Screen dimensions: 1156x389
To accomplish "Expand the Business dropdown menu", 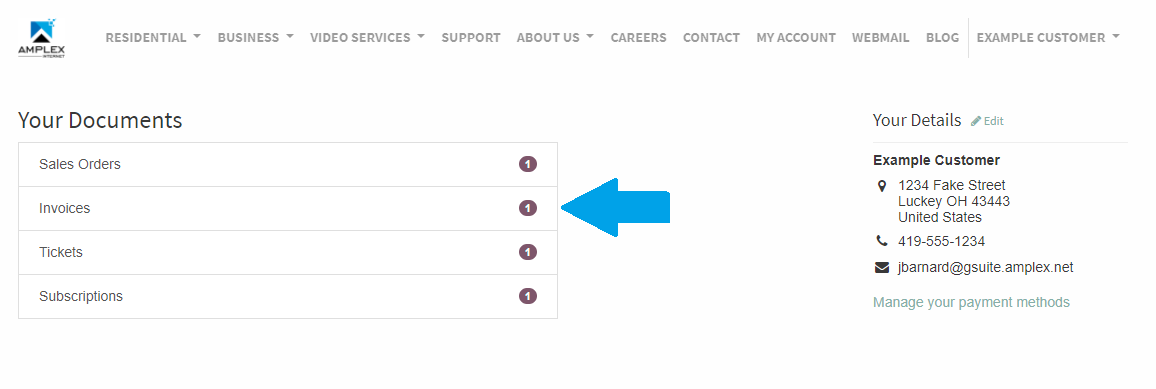I will pos(256,38).
